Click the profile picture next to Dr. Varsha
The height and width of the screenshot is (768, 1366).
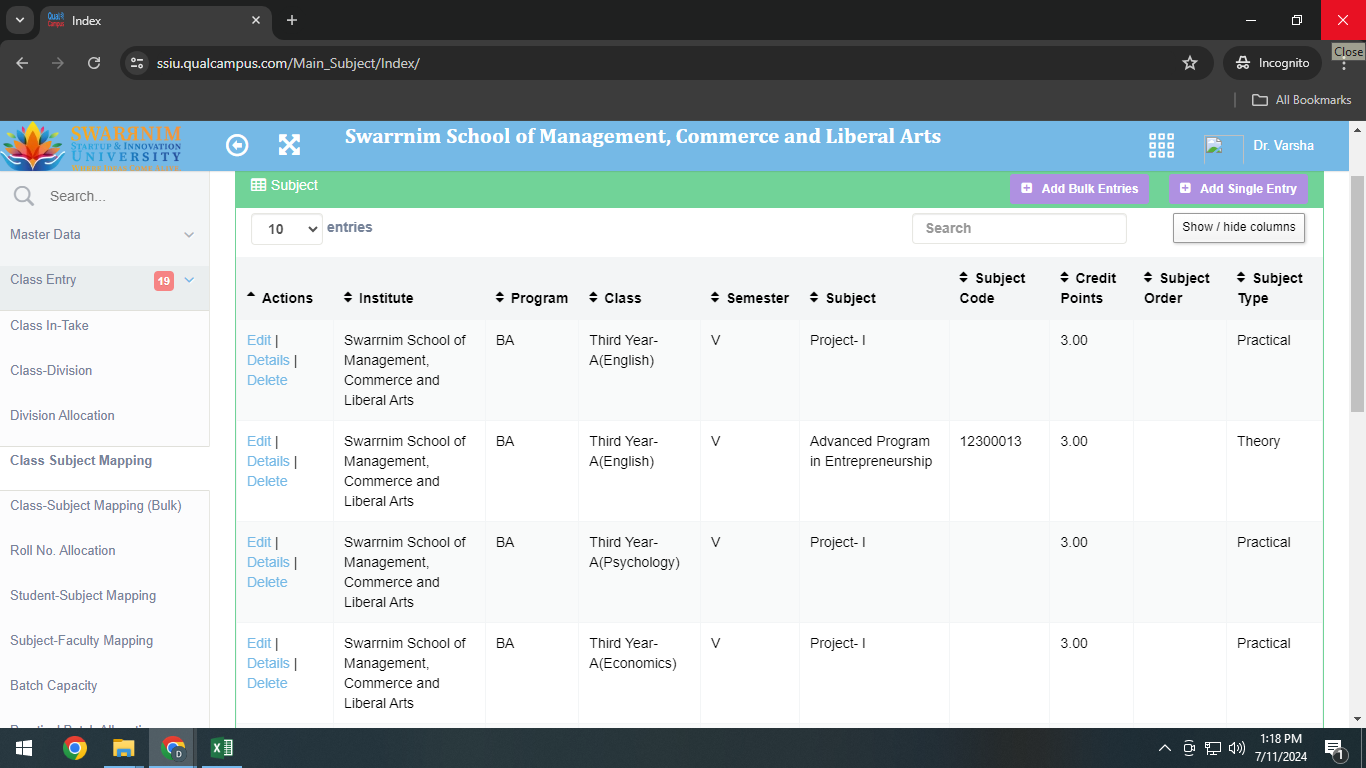(1223, 147)
